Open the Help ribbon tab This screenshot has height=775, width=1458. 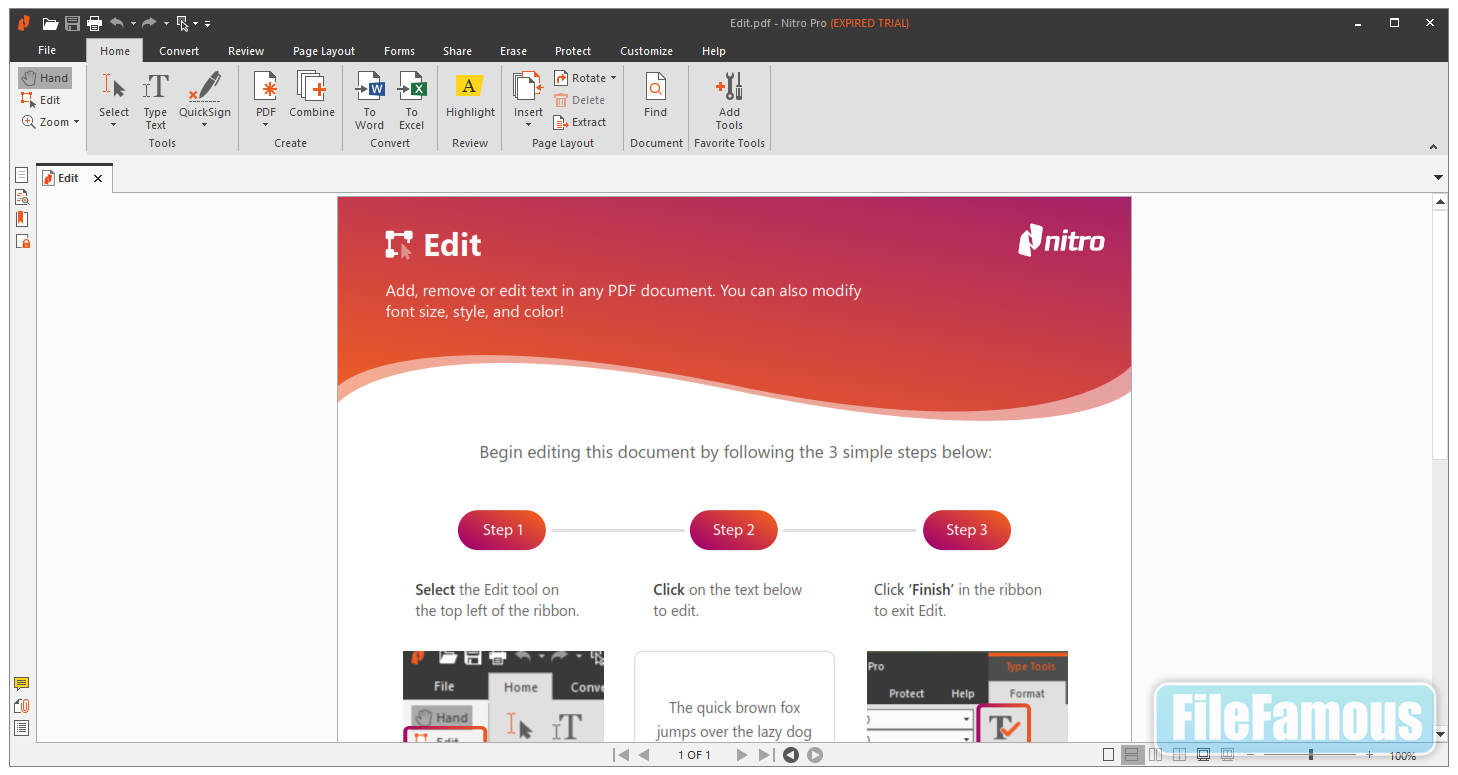714,51
